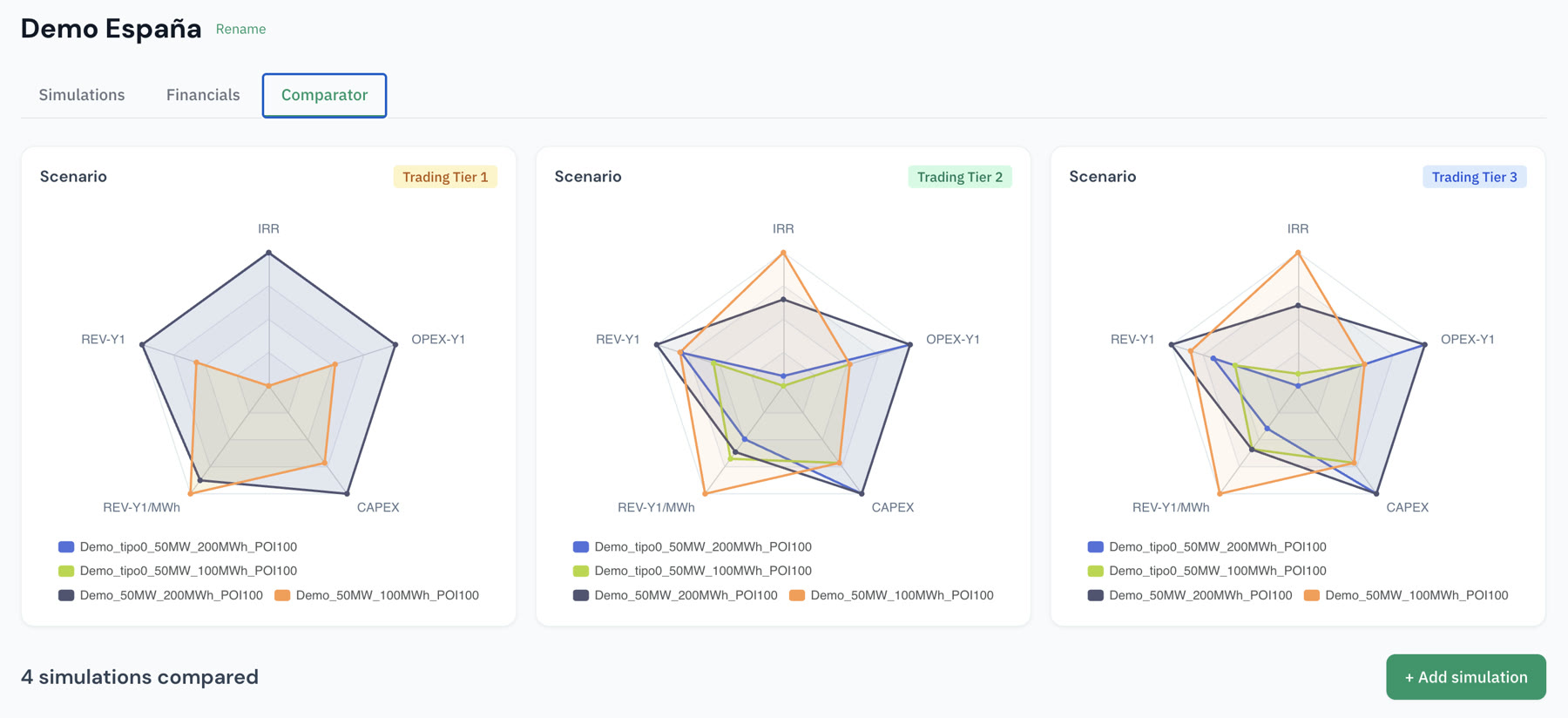Viewport: 1568px width, 718px height.
Task: Toggle dark Demo_50MW_200MWh legend in Tier 1
Action: coord(160,596)
